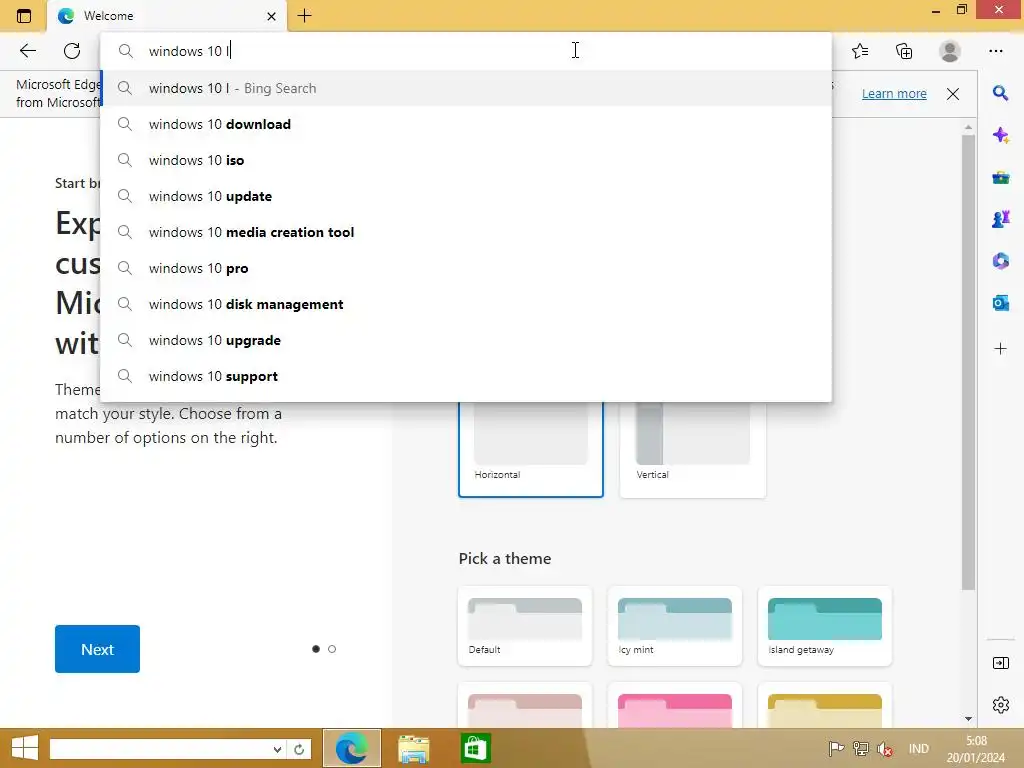
Task: Open Settings and more ellipsis menu
Action: click(995, 51)
